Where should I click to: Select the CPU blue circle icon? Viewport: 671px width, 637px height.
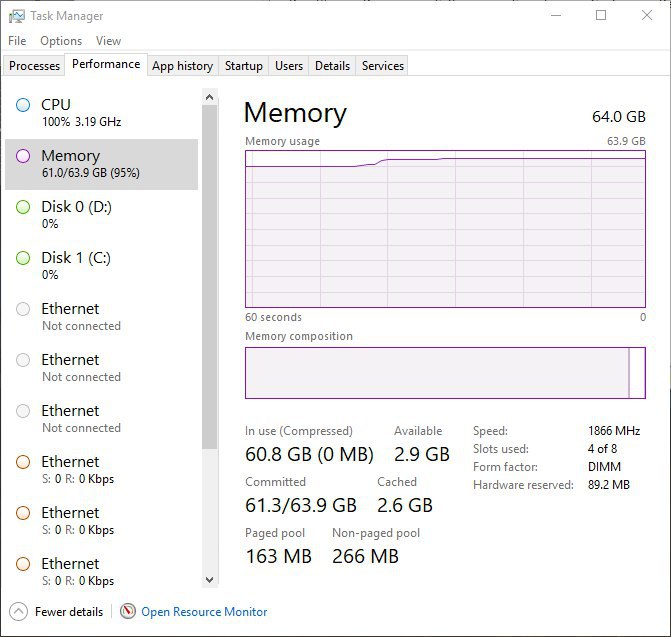tap(23, 105)
